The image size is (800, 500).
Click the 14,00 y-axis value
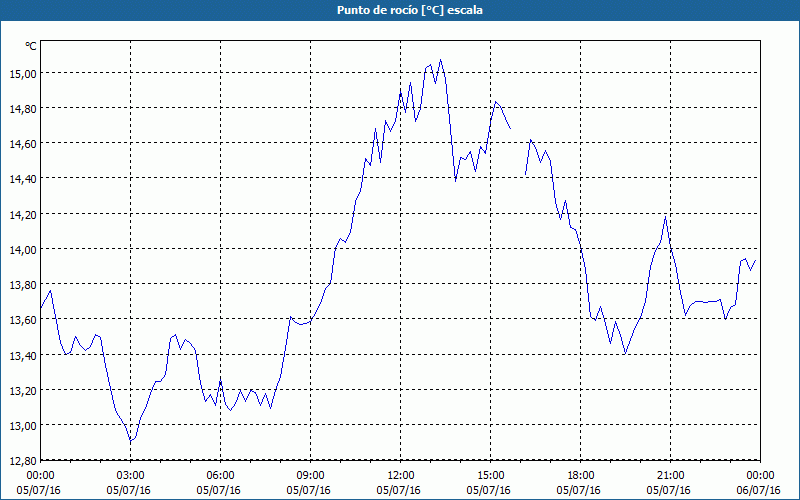pyautogui.click(x=23, y=249)
